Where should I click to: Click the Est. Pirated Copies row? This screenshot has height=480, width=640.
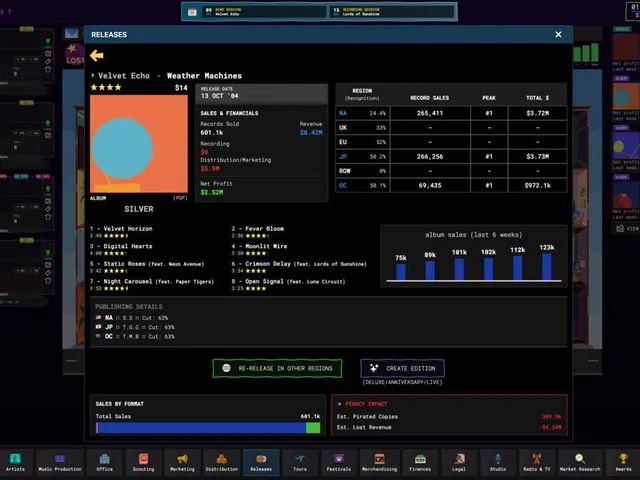click(x=449, y=417)
